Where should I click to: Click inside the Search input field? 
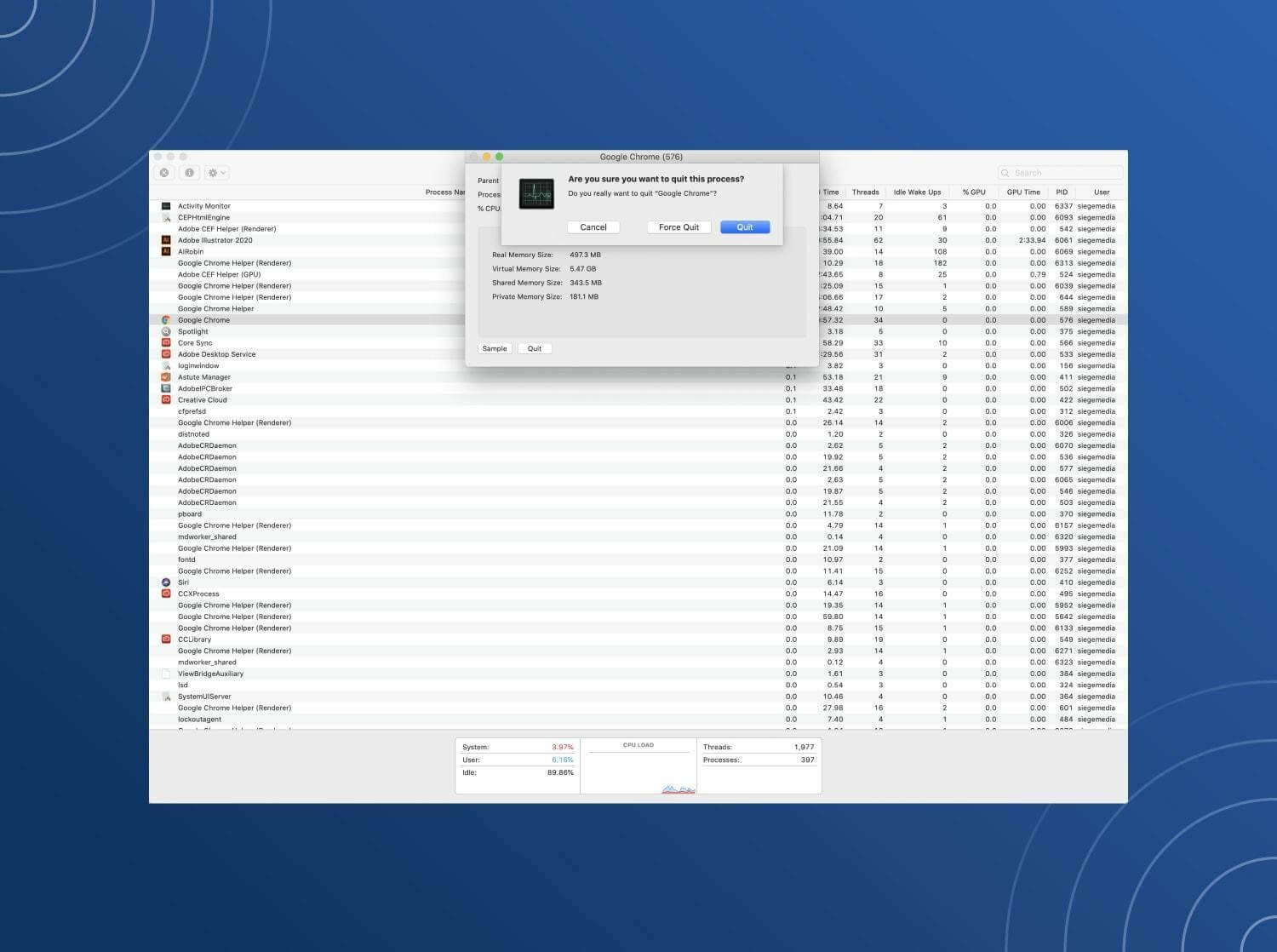coord(1061,173)
